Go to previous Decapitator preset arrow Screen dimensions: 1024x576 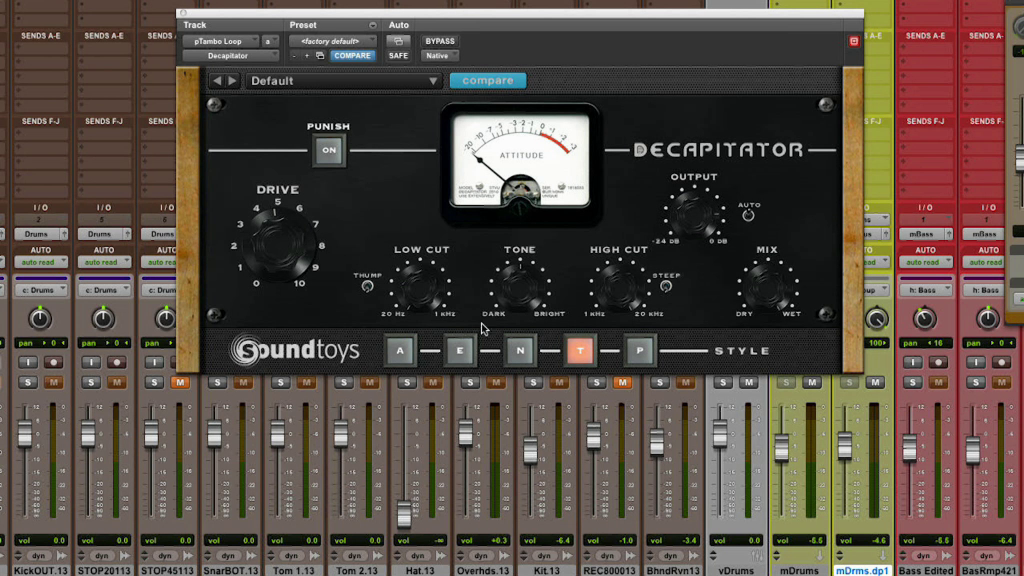[x=217, y=81]
